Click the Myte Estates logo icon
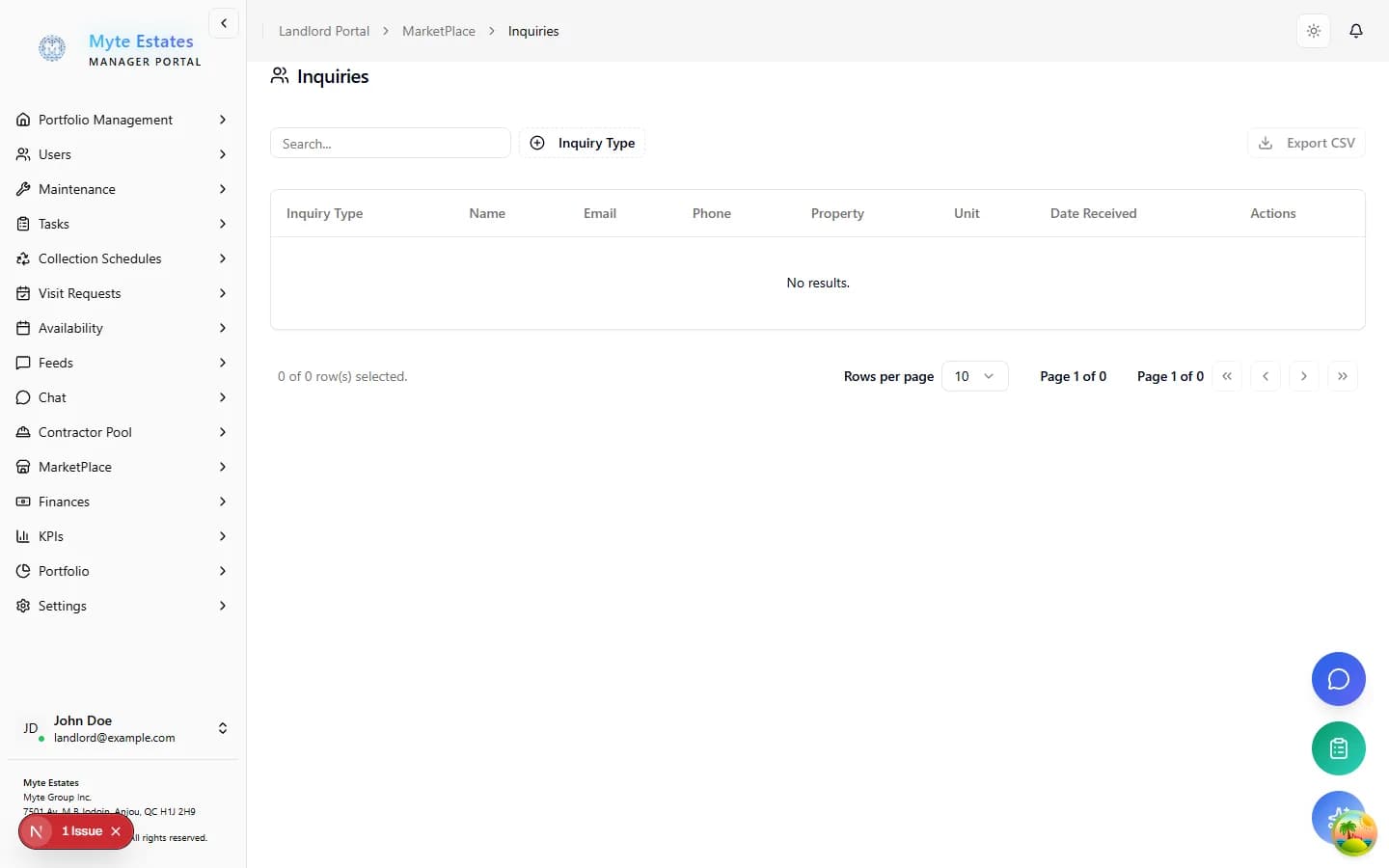Screen dimensions: 1389x868 point(52,48)
